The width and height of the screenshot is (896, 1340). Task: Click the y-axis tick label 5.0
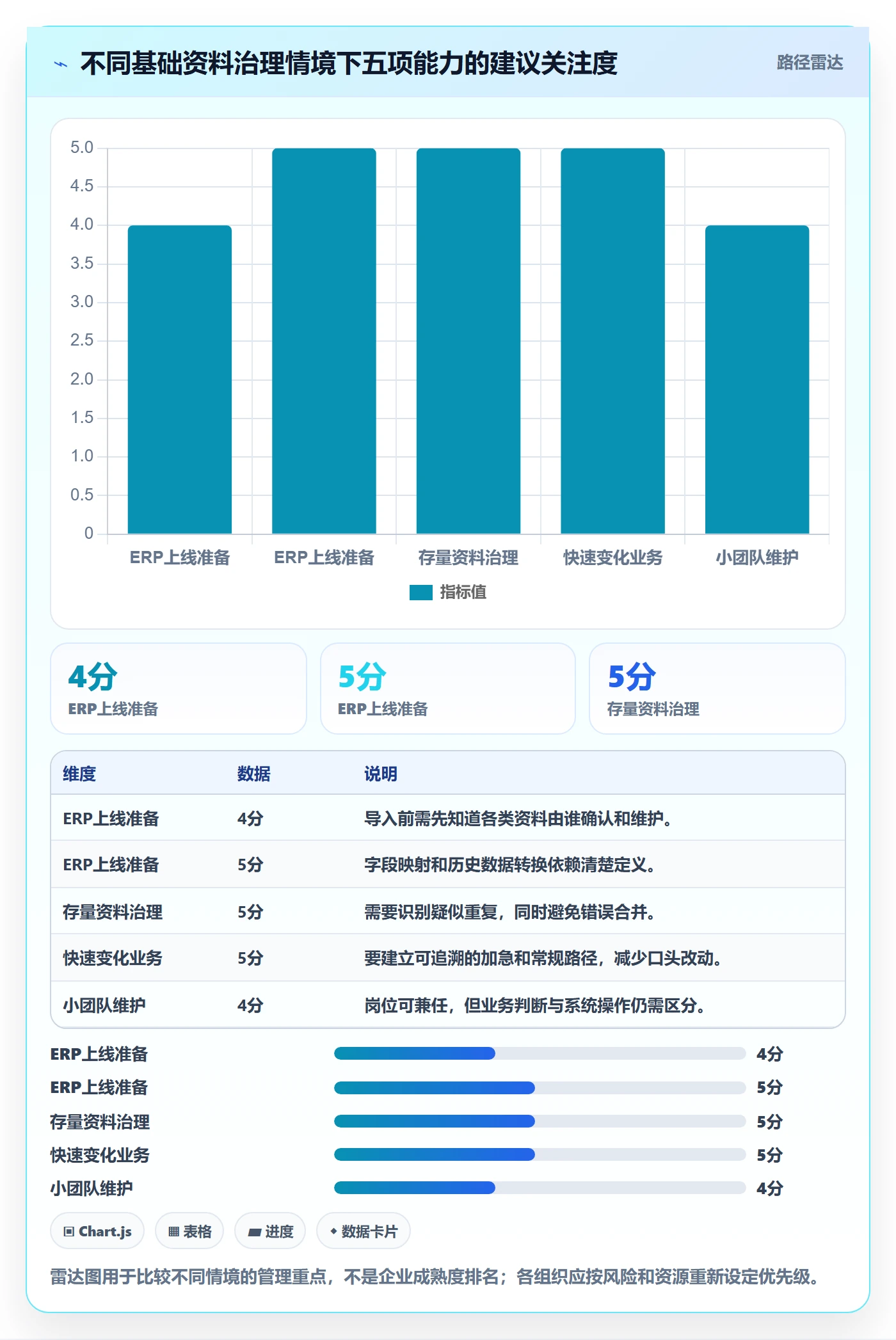(x=82, y=148)
